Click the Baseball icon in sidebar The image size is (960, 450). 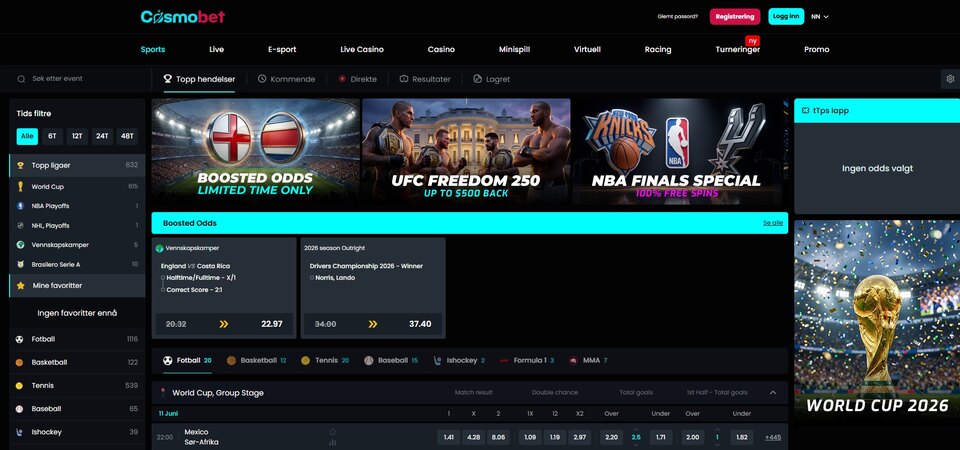(x=19, y=409)
